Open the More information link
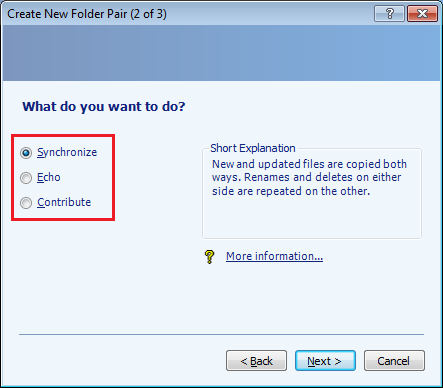This screenshot has width=443, height=388. 274,256
